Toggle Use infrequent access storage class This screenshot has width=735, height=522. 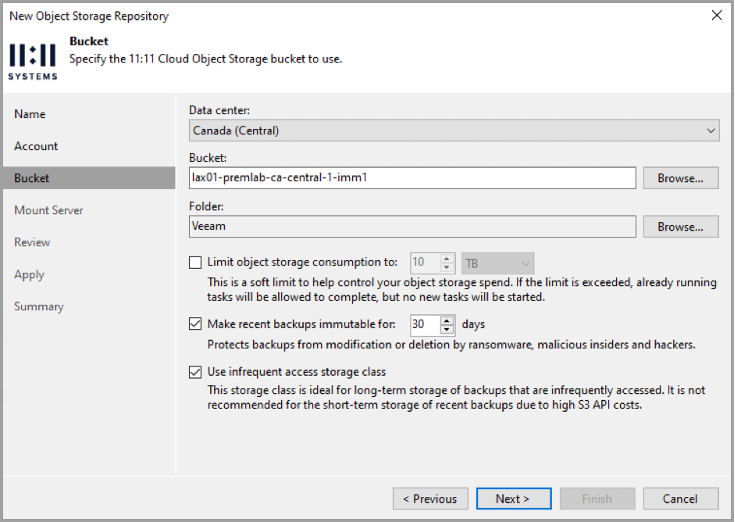[195, 372]
